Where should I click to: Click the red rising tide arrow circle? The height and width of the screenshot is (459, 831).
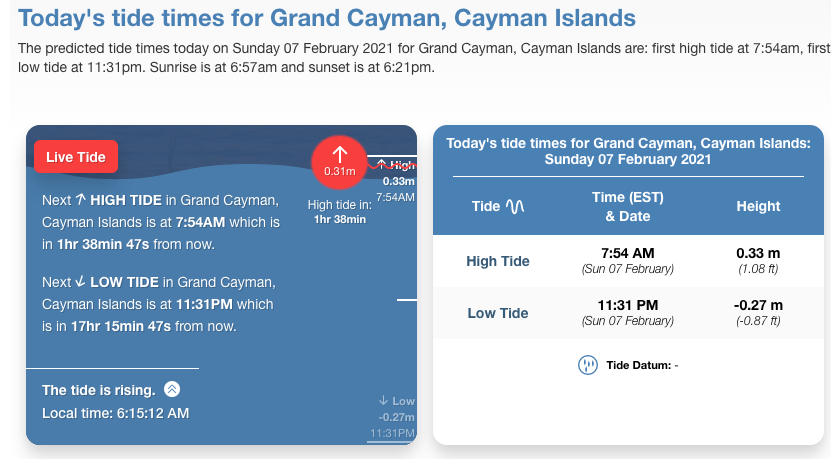coord(340,161)
